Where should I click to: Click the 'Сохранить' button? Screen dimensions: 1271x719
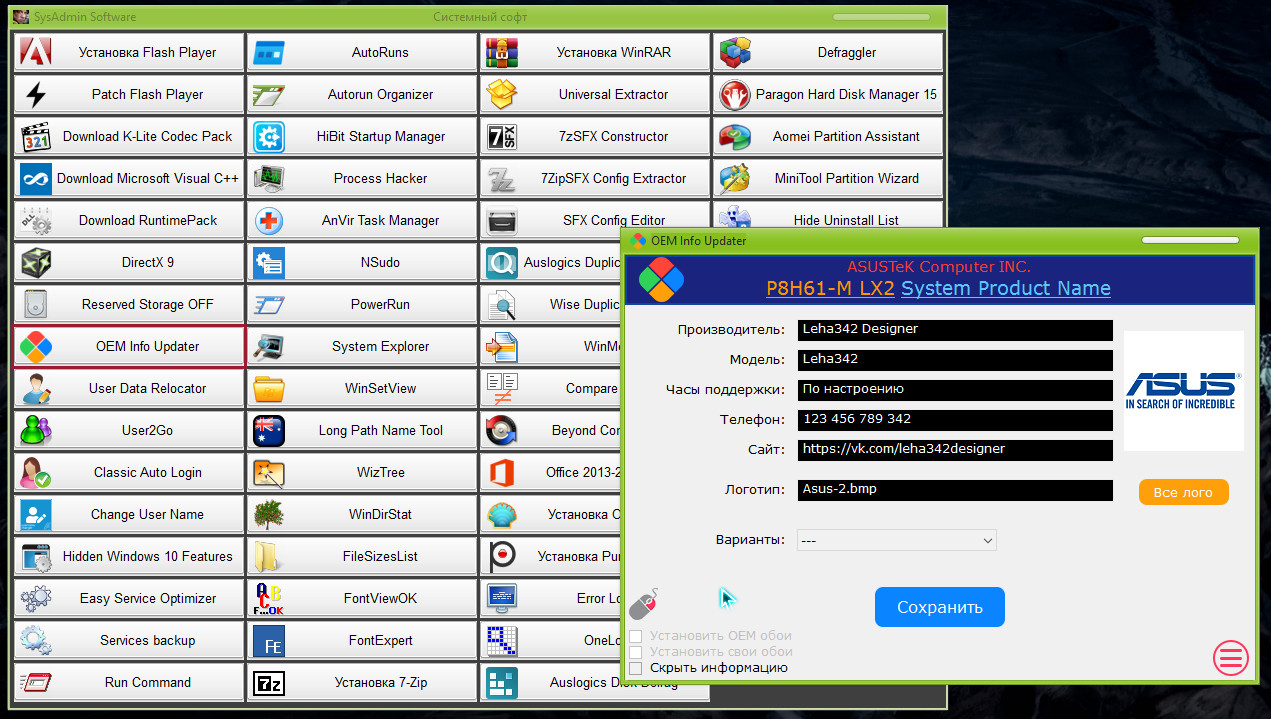coord(939,607)
